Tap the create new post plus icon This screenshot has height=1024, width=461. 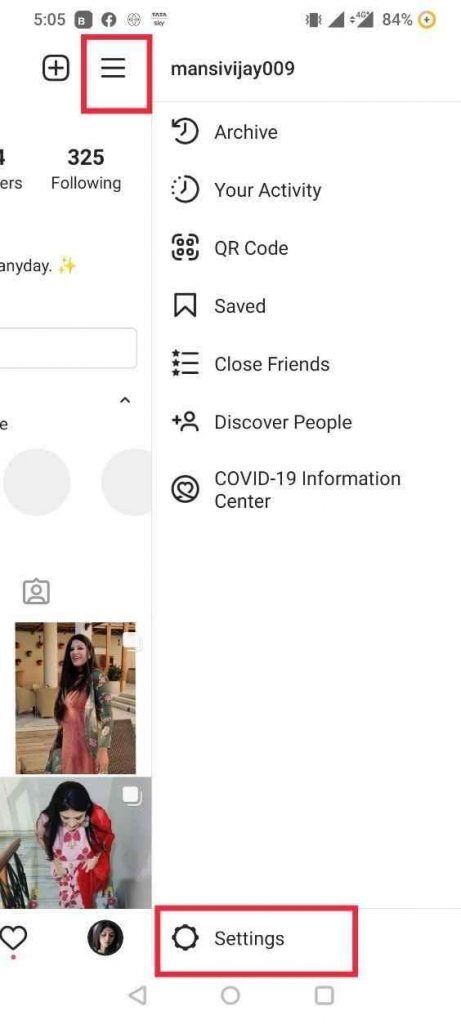(56, 68)
